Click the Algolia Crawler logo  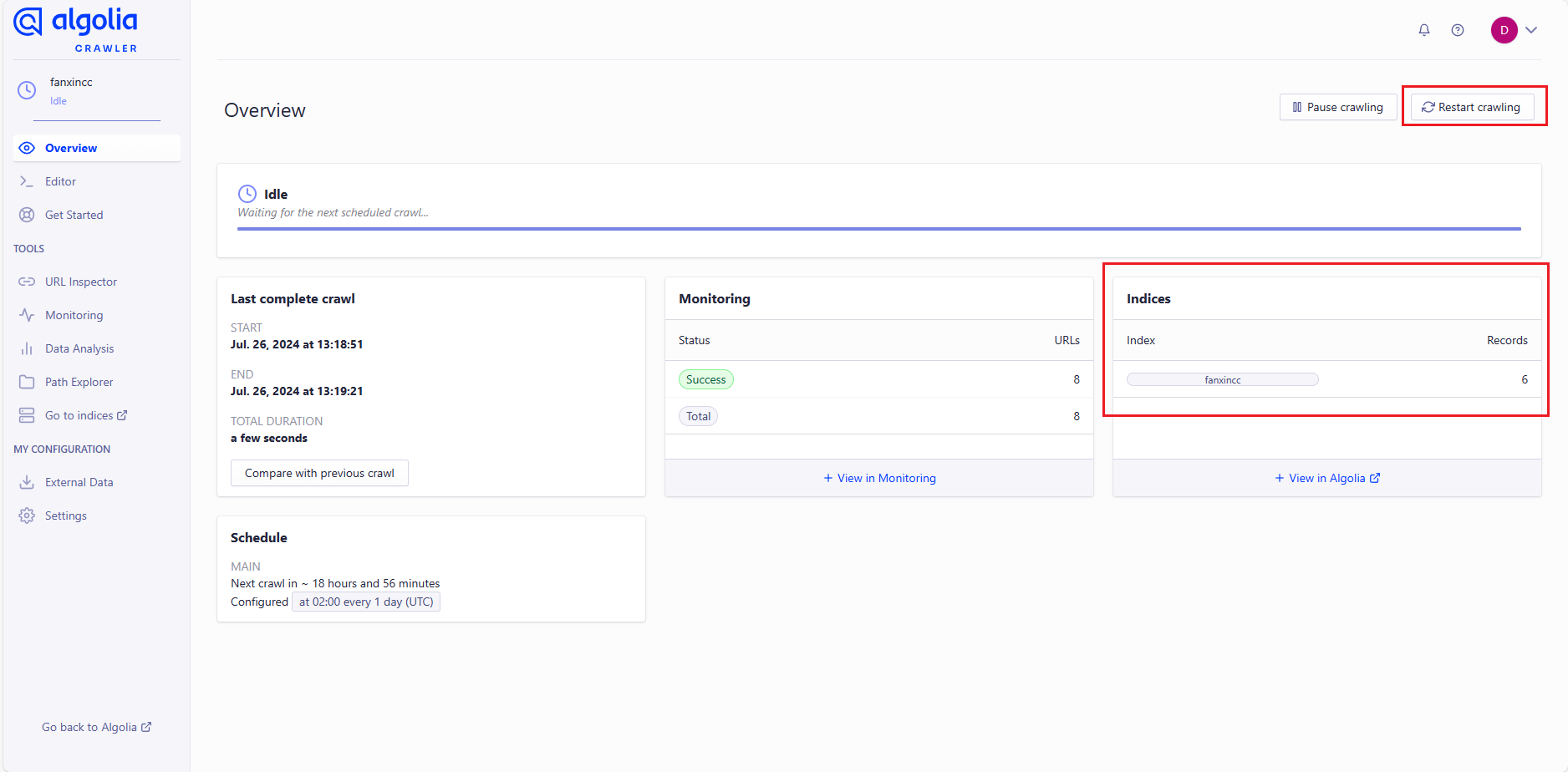tap(75, 30)
